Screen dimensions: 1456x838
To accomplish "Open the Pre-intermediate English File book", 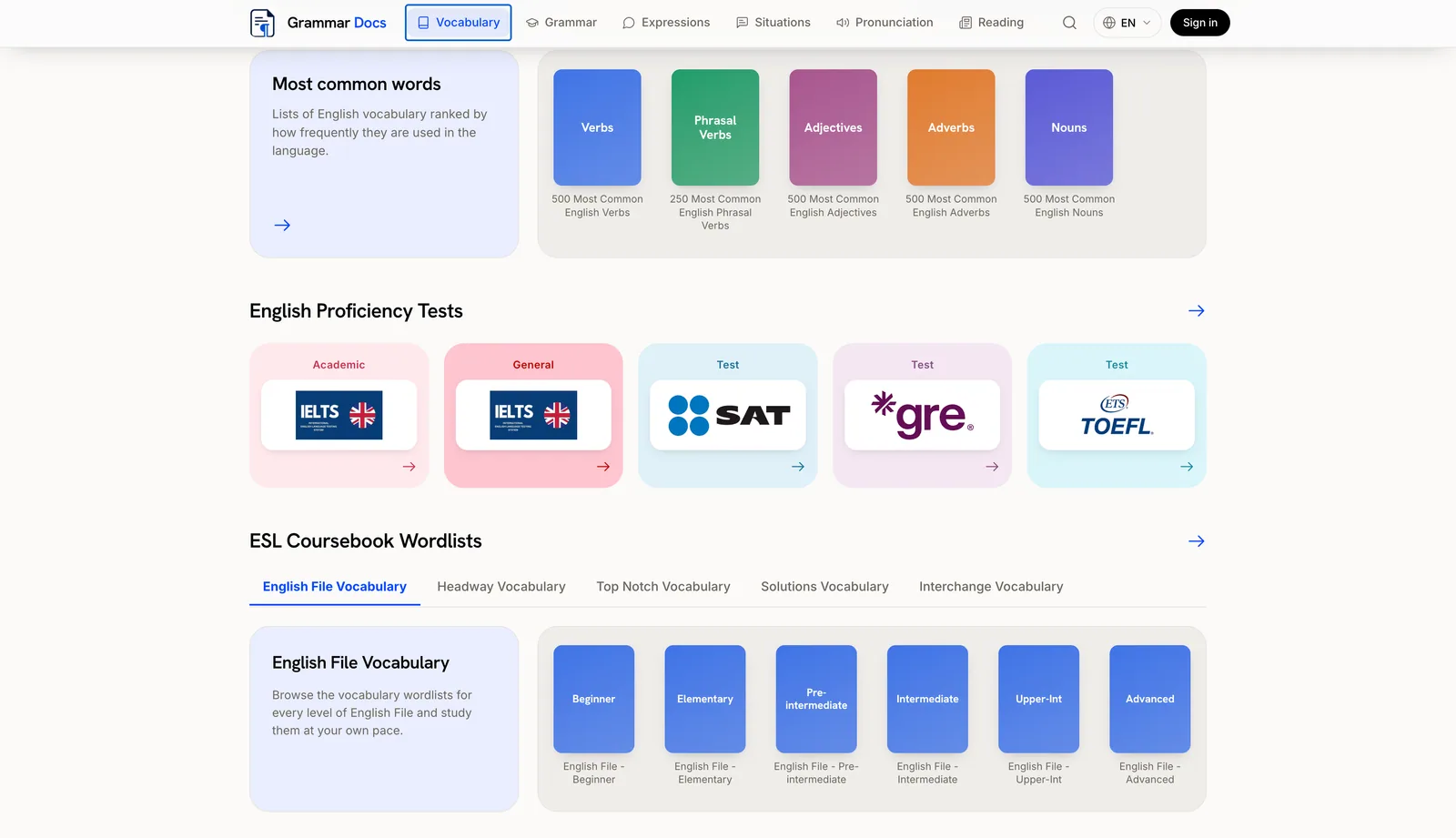I will (x=816, y=699).
